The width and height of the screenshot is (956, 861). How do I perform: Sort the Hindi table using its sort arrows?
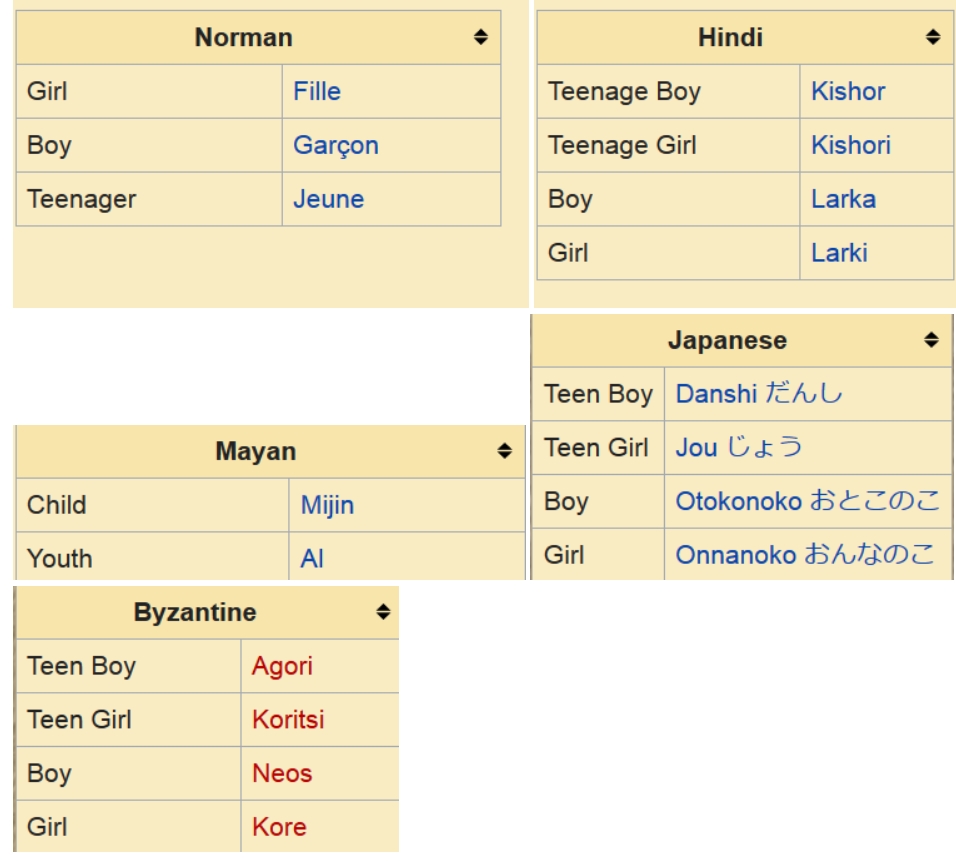pos(932,37)
